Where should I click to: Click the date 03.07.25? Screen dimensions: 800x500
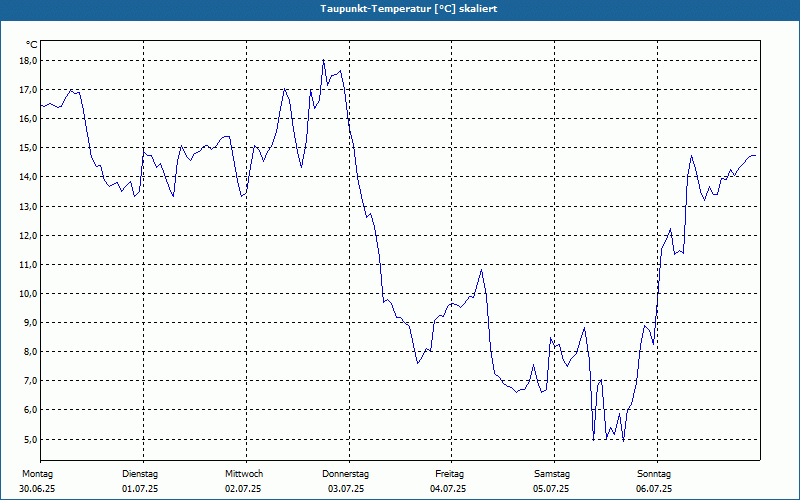click(x=346, y=489)
